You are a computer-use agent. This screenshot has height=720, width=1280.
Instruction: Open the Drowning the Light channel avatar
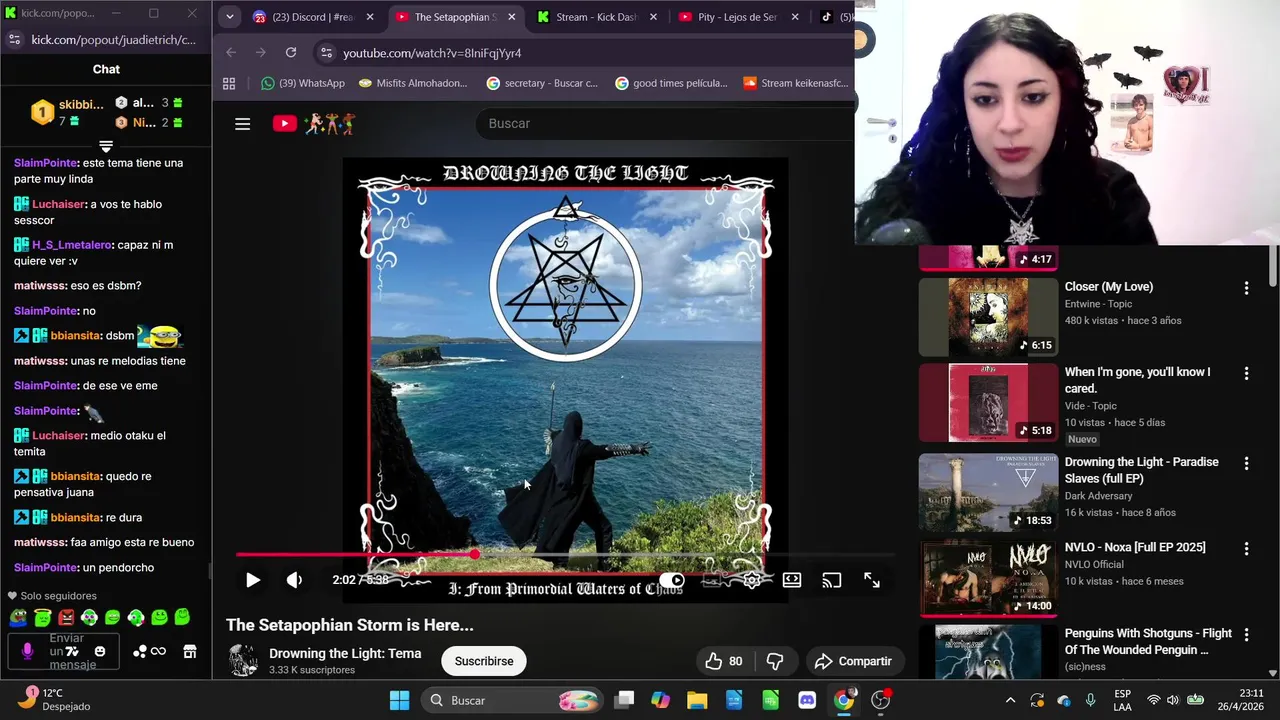click(243, 660)
